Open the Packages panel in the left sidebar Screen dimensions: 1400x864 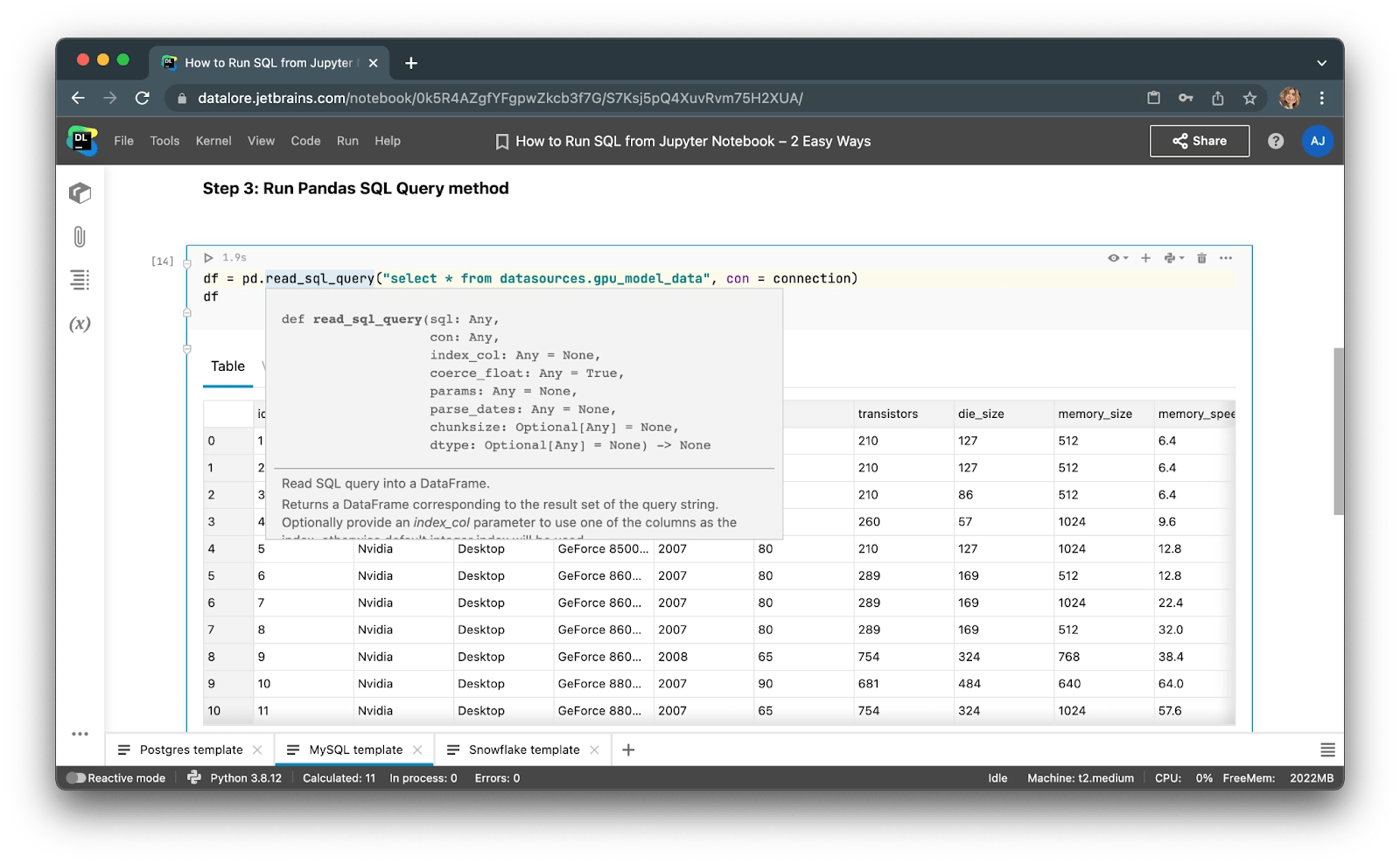(80, 193)
